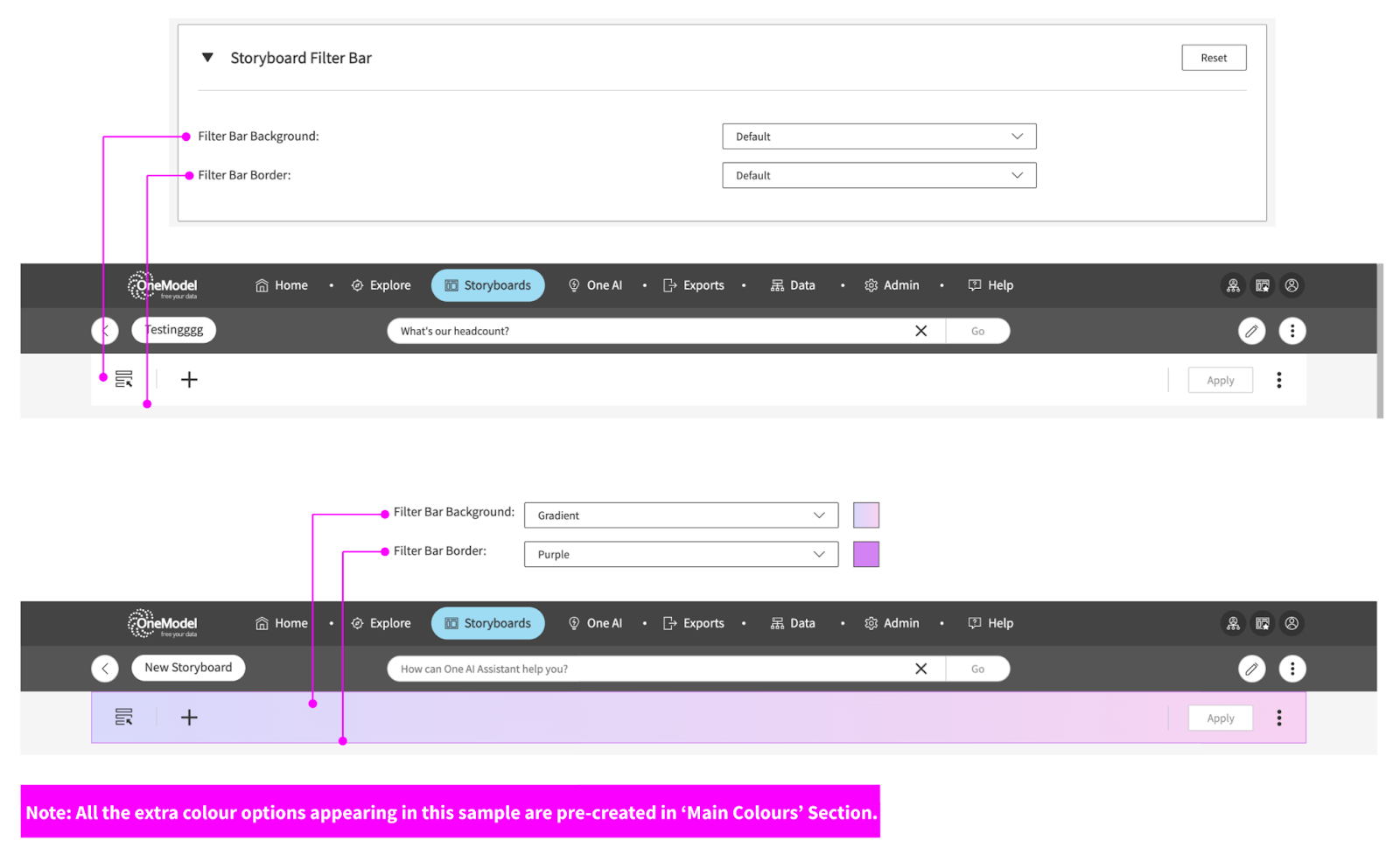Image resolution: width=1400 pixels, height=855 pixels.
Task: Clear the One AI Assistant search with X
Action: [920, 669]
